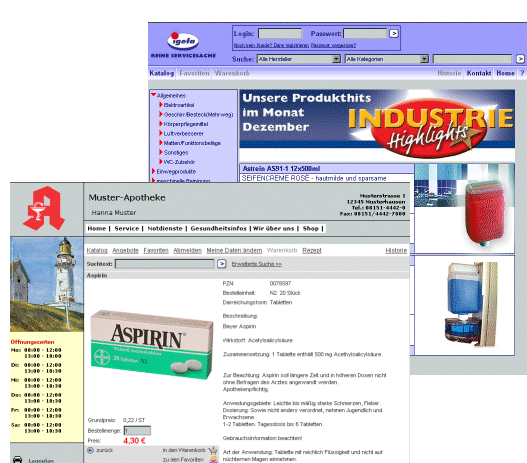Click the igefa logo
This screenshot has width=527, height=463.
(183, 41)
